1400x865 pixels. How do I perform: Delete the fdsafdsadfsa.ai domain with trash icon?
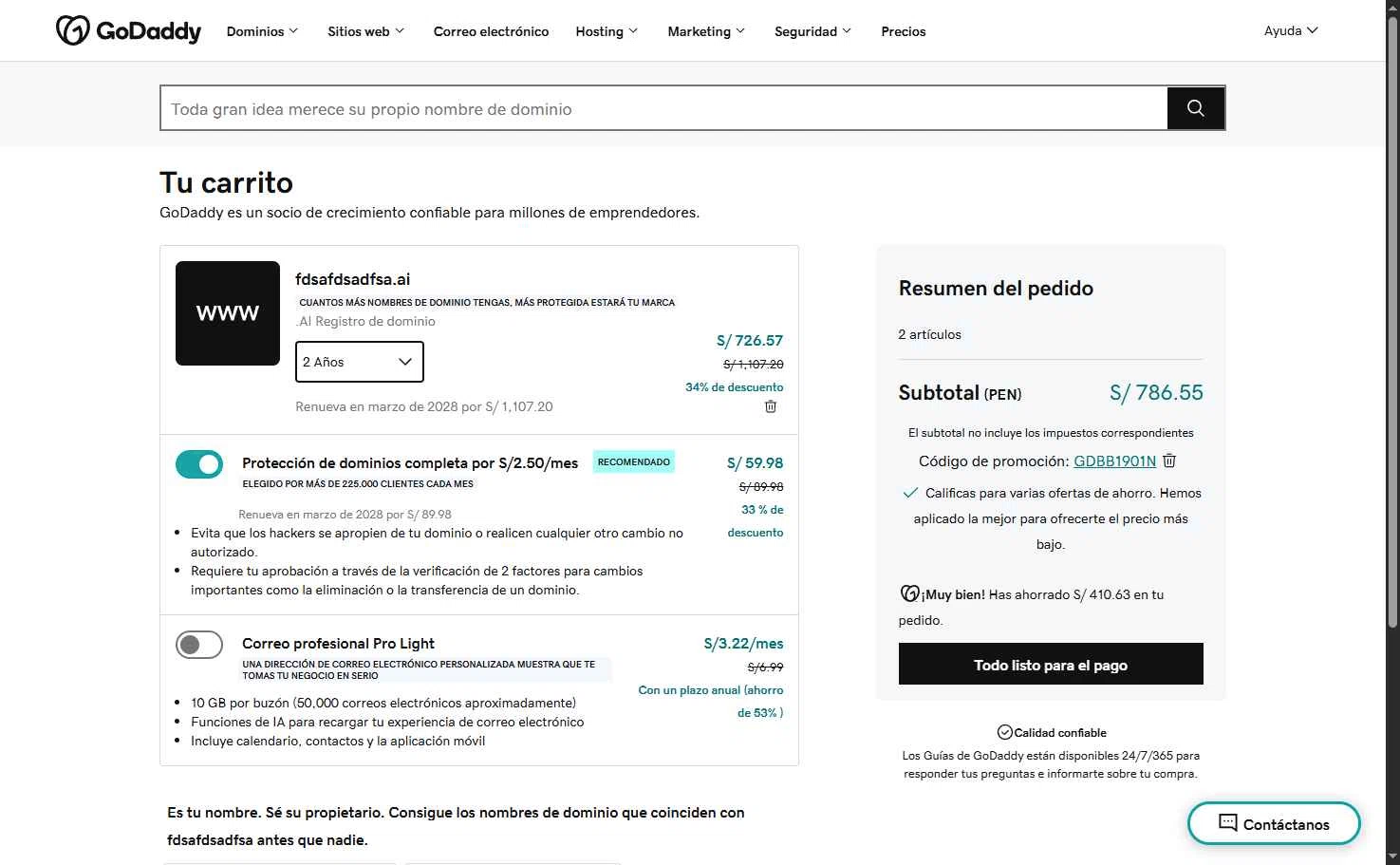point(771,406)
